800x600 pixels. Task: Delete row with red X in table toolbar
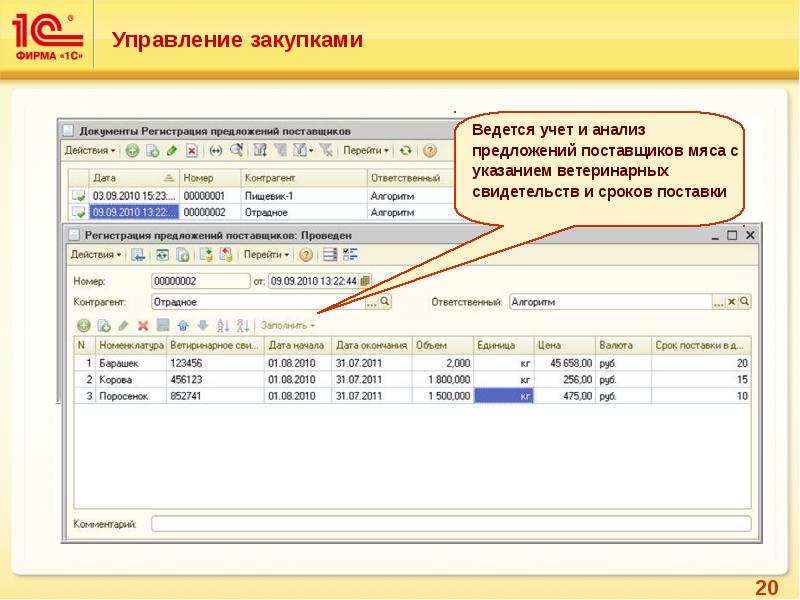[143, 325]
